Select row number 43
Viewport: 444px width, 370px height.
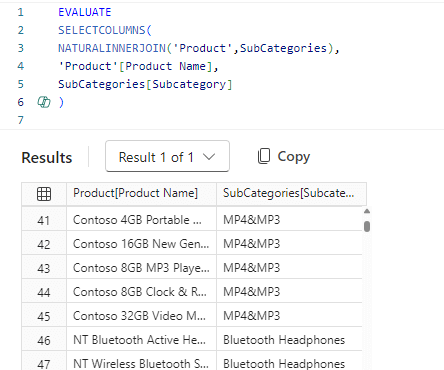[44, 268]
